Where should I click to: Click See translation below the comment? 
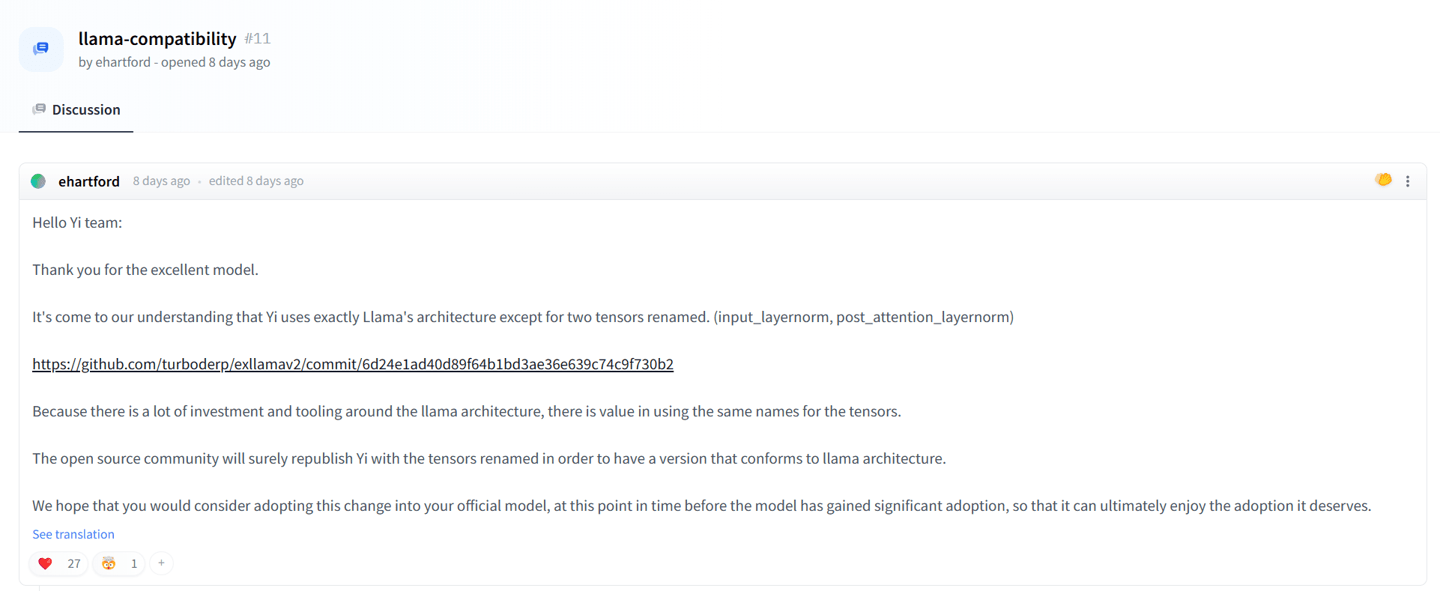(73, 534)
